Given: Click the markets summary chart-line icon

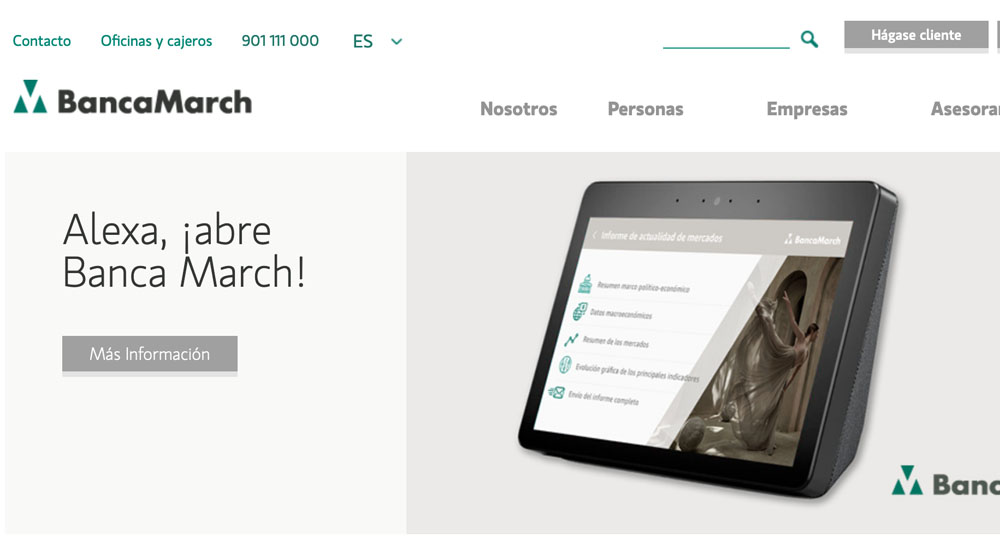Looking at the screenshot, I should tap(571, 339).
